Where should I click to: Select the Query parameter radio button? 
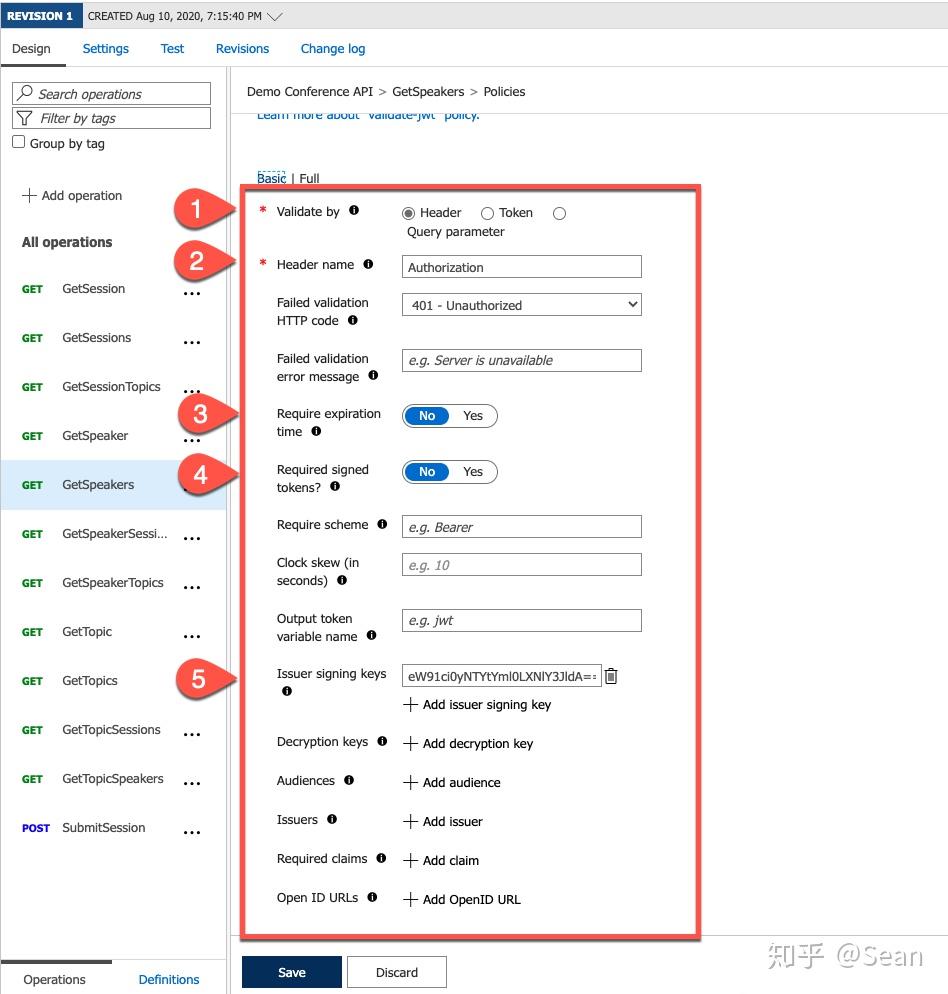click(x=559, y=214)
